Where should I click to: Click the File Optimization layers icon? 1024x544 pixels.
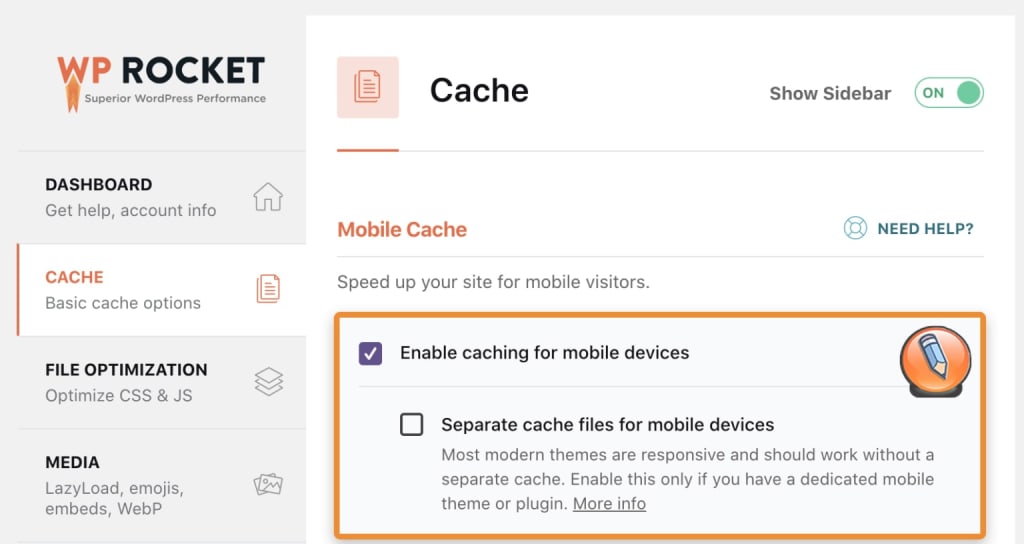point(268,381)
